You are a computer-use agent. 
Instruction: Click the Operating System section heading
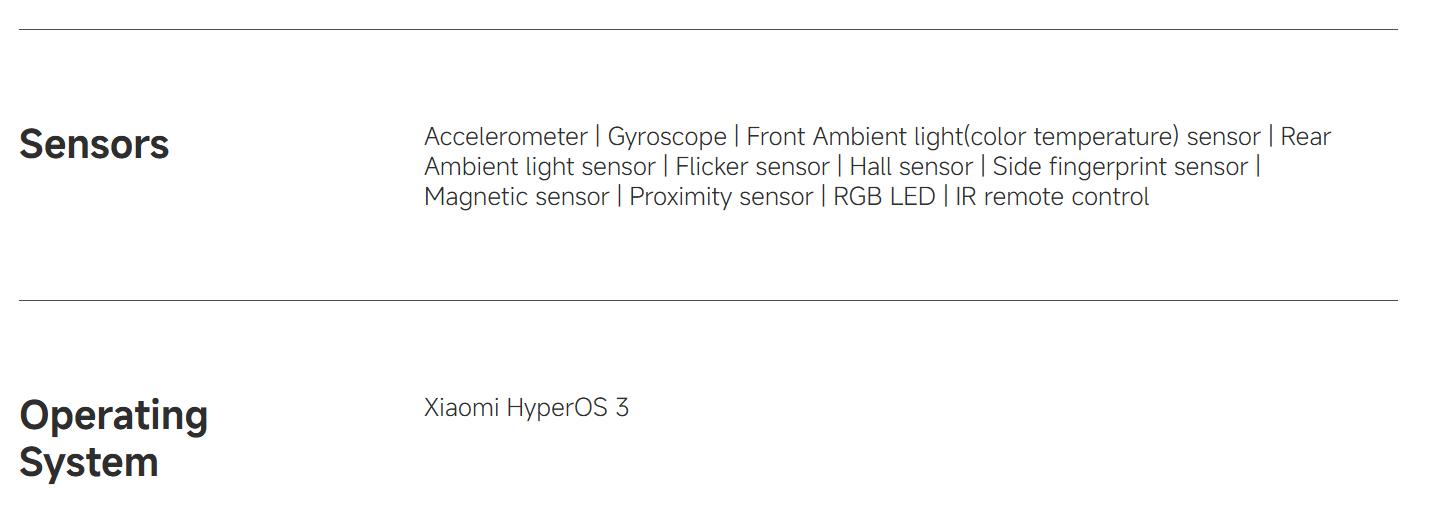[x=113, y=438]
